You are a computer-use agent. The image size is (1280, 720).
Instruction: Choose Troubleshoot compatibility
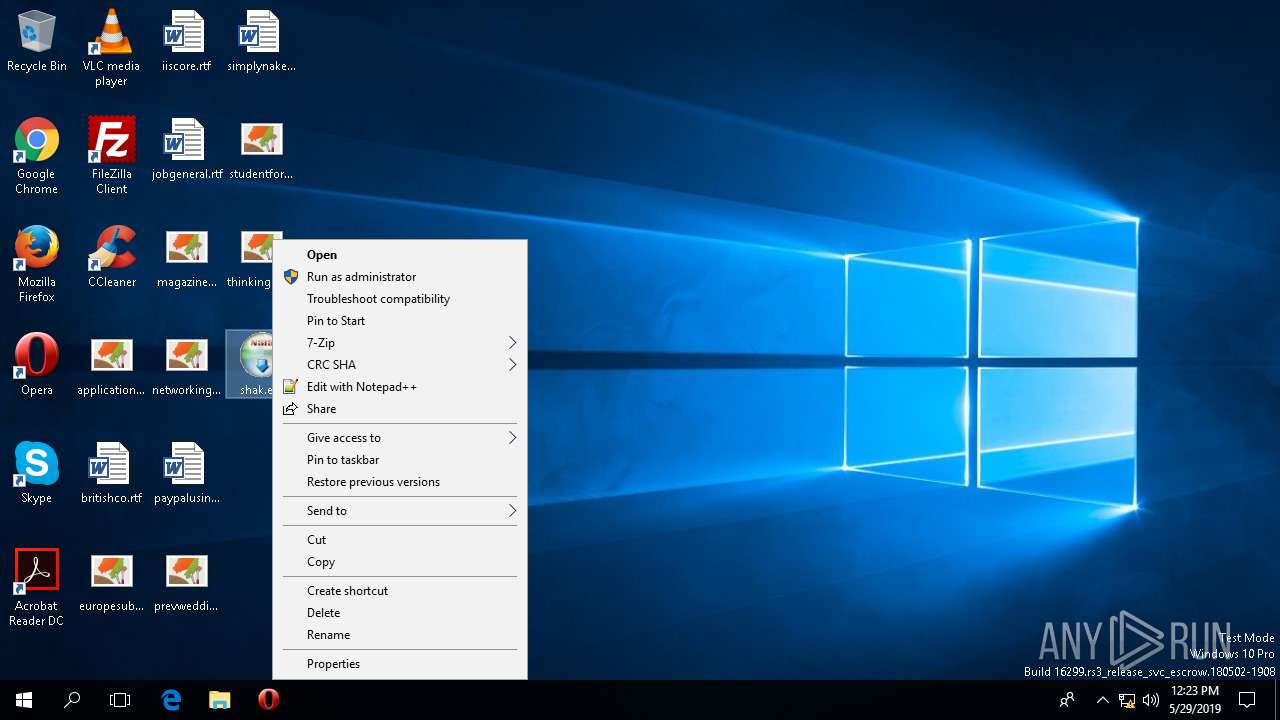[x=400, y=299]
